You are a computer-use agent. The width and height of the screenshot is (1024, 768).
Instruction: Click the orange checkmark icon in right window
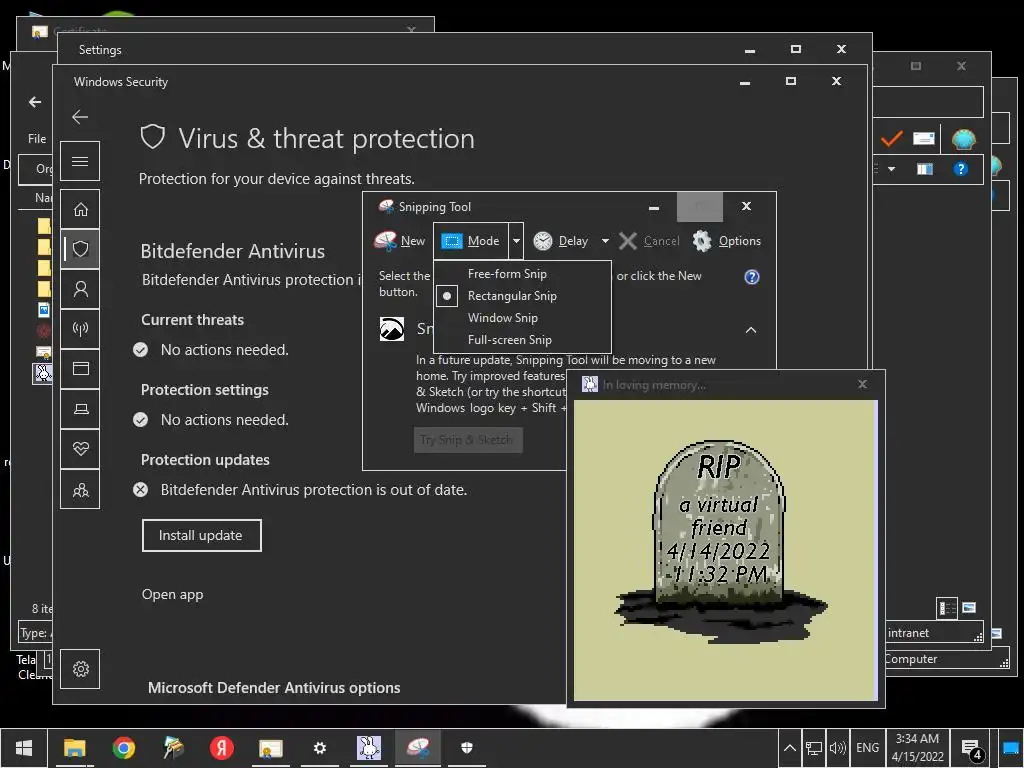point(891,138)
